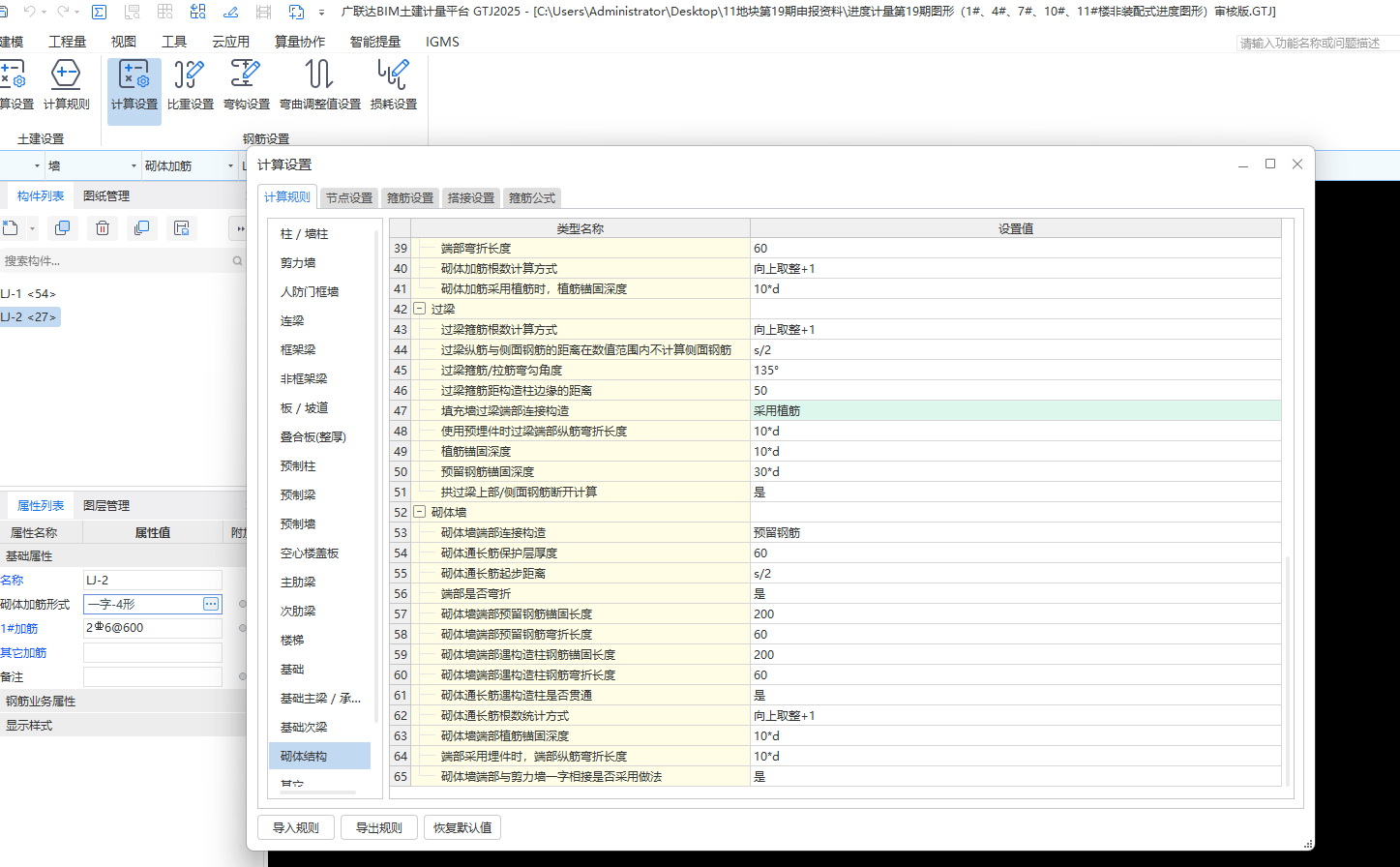Click the 预留钢筋 value in row 53
This screenshot has width=1400, height=867.
(1016, 532)
